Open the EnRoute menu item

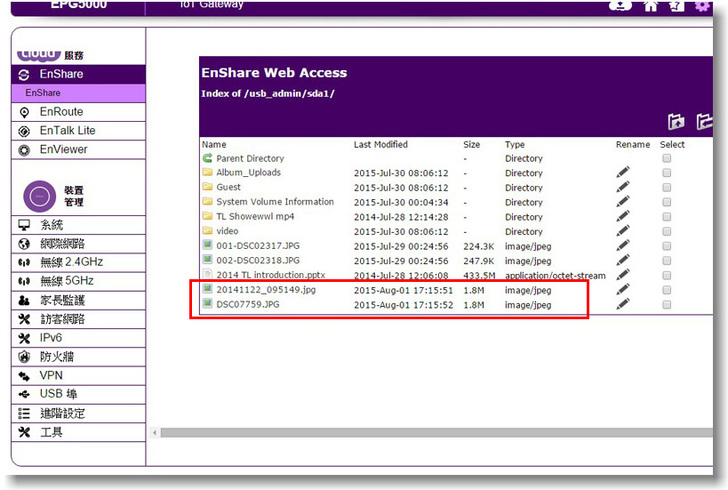[61, 112]
